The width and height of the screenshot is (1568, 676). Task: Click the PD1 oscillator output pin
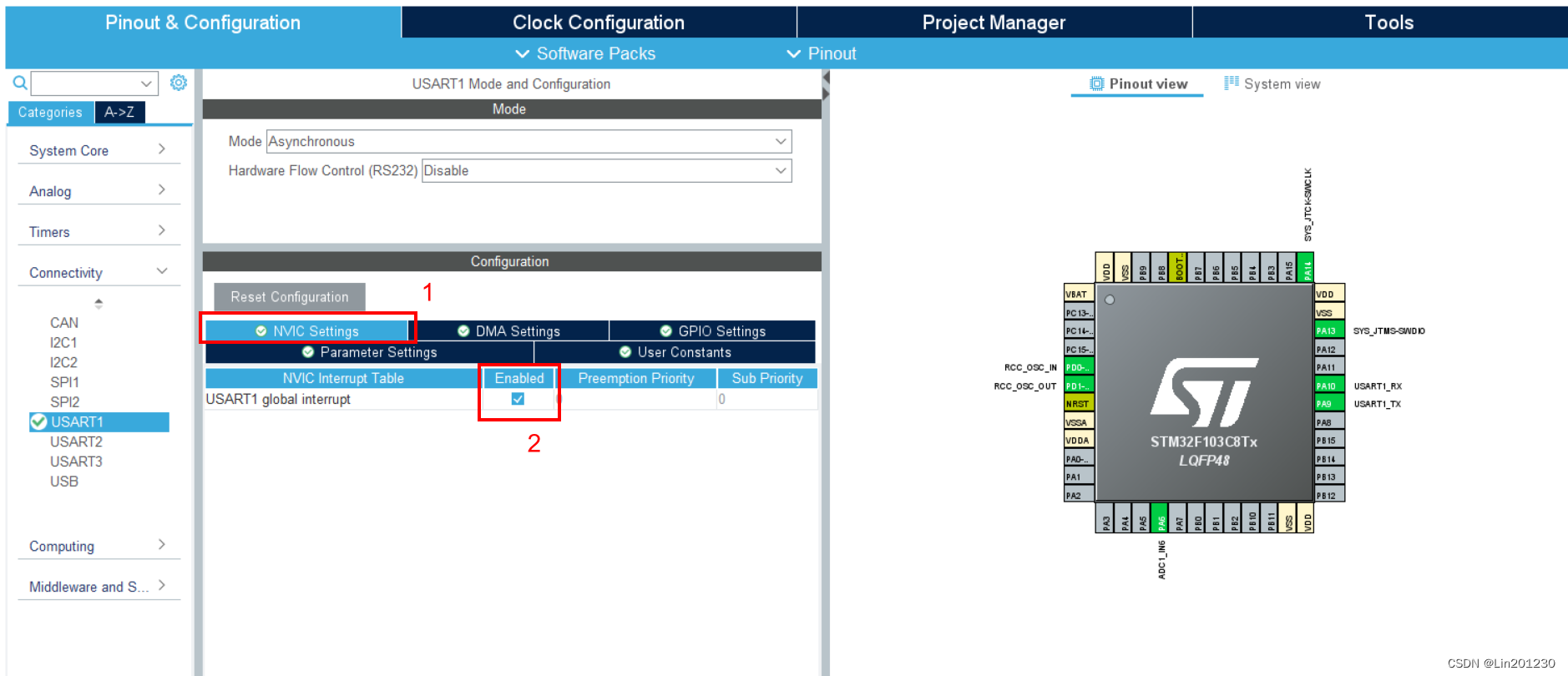pos(1079,386)
